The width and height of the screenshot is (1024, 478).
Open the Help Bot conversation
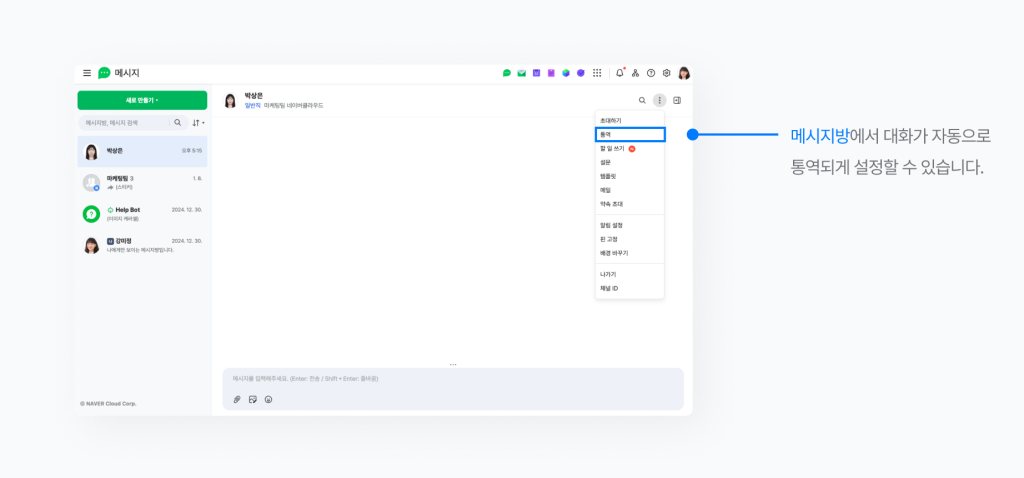[x=142, y=213]
